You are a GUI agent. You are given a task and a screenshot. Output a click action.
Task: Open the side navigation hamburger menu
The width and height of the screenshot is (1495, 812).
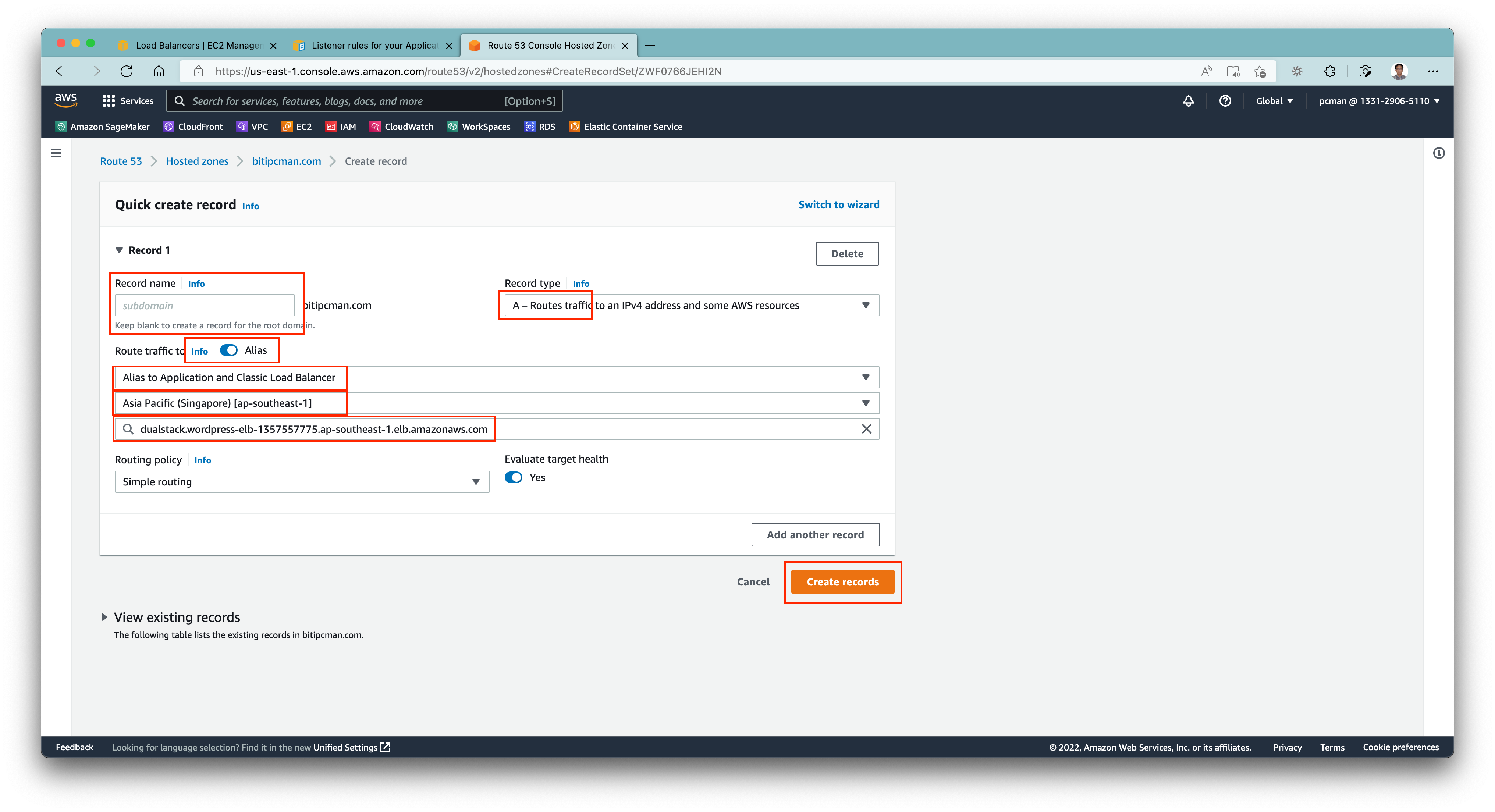click(x=56, y=153)
